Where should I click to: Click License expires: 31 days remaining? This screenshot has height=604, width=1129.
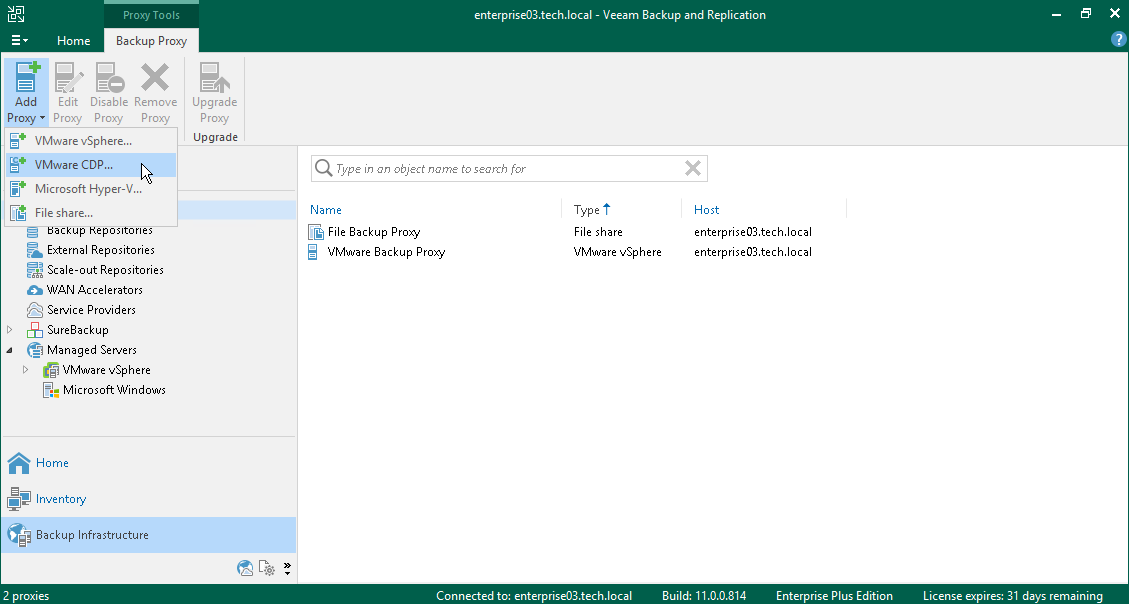pos(1012,596)
